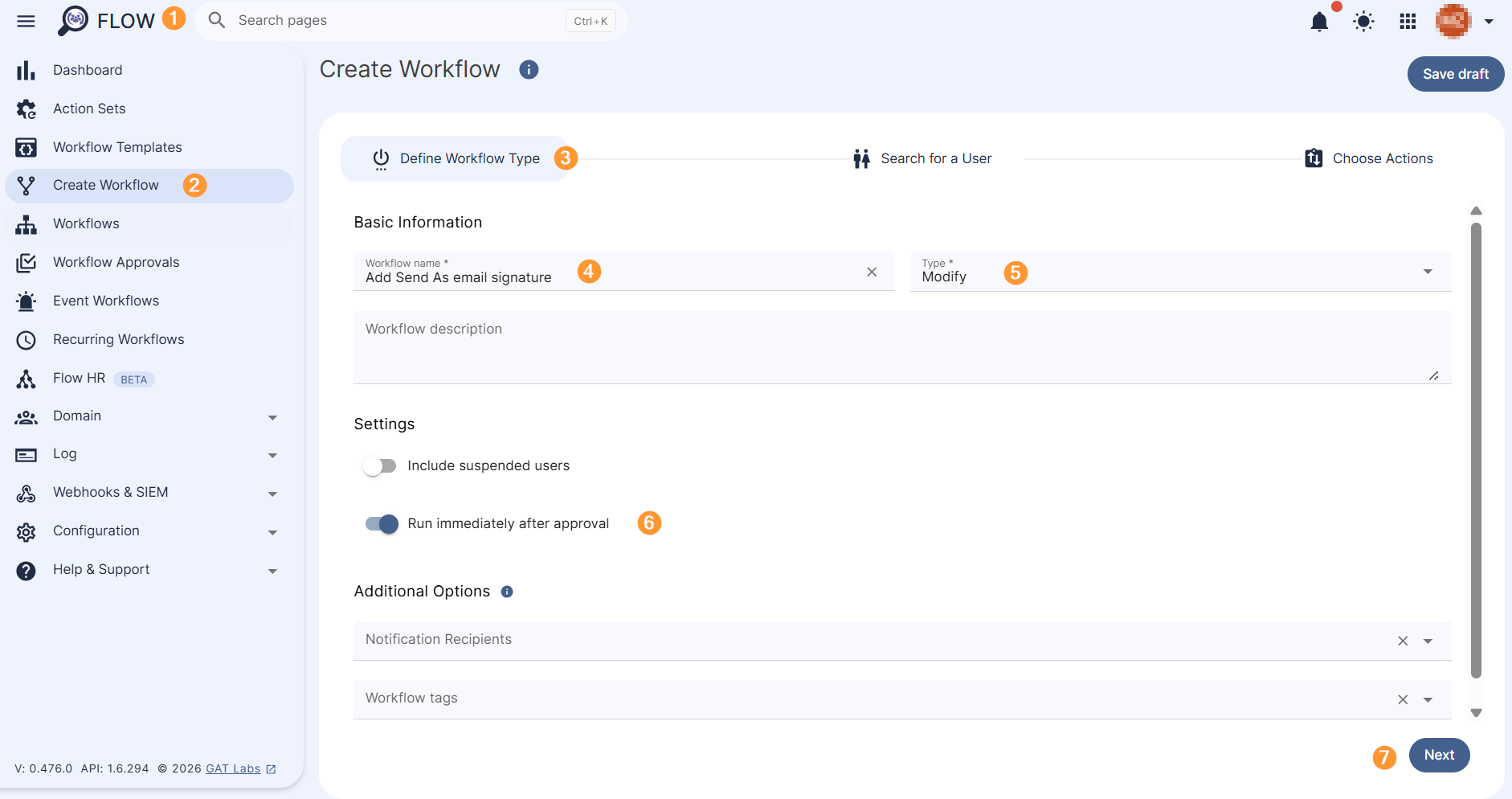Expand the Webhooks & SIEM chevron
This screenshot has width=1512, height=799.
pos(272,494)
